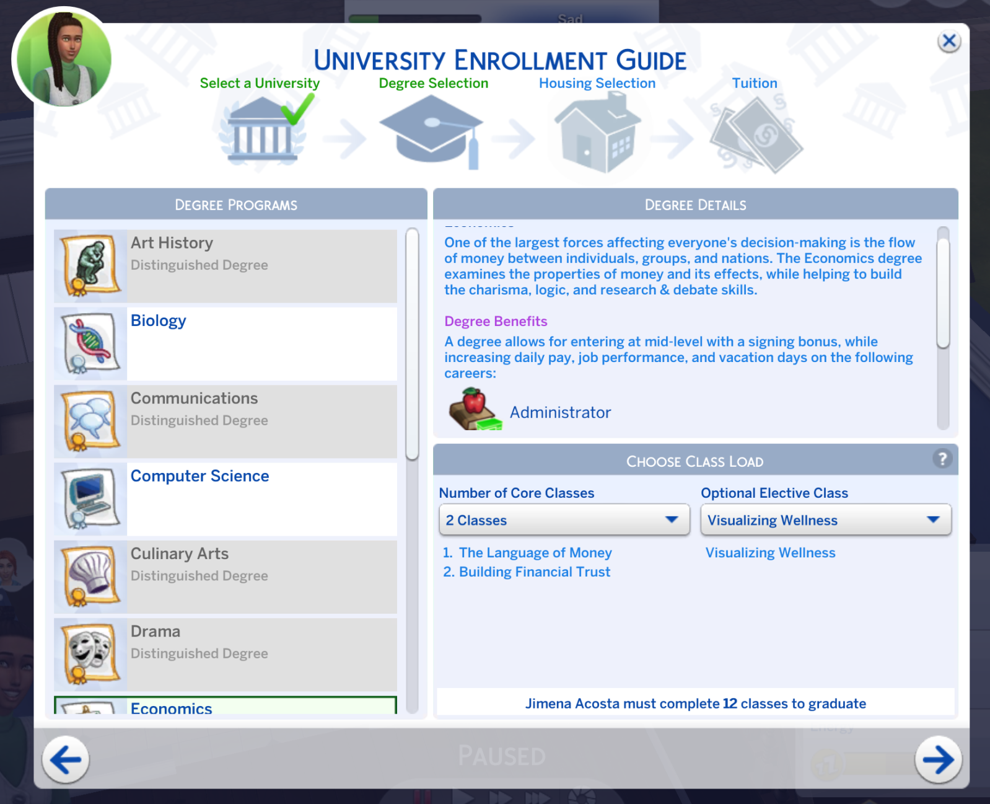This screenshot has width=990, height=804.
Task: Click the Housing Selection step label
Action: click(x=597, y=83)
